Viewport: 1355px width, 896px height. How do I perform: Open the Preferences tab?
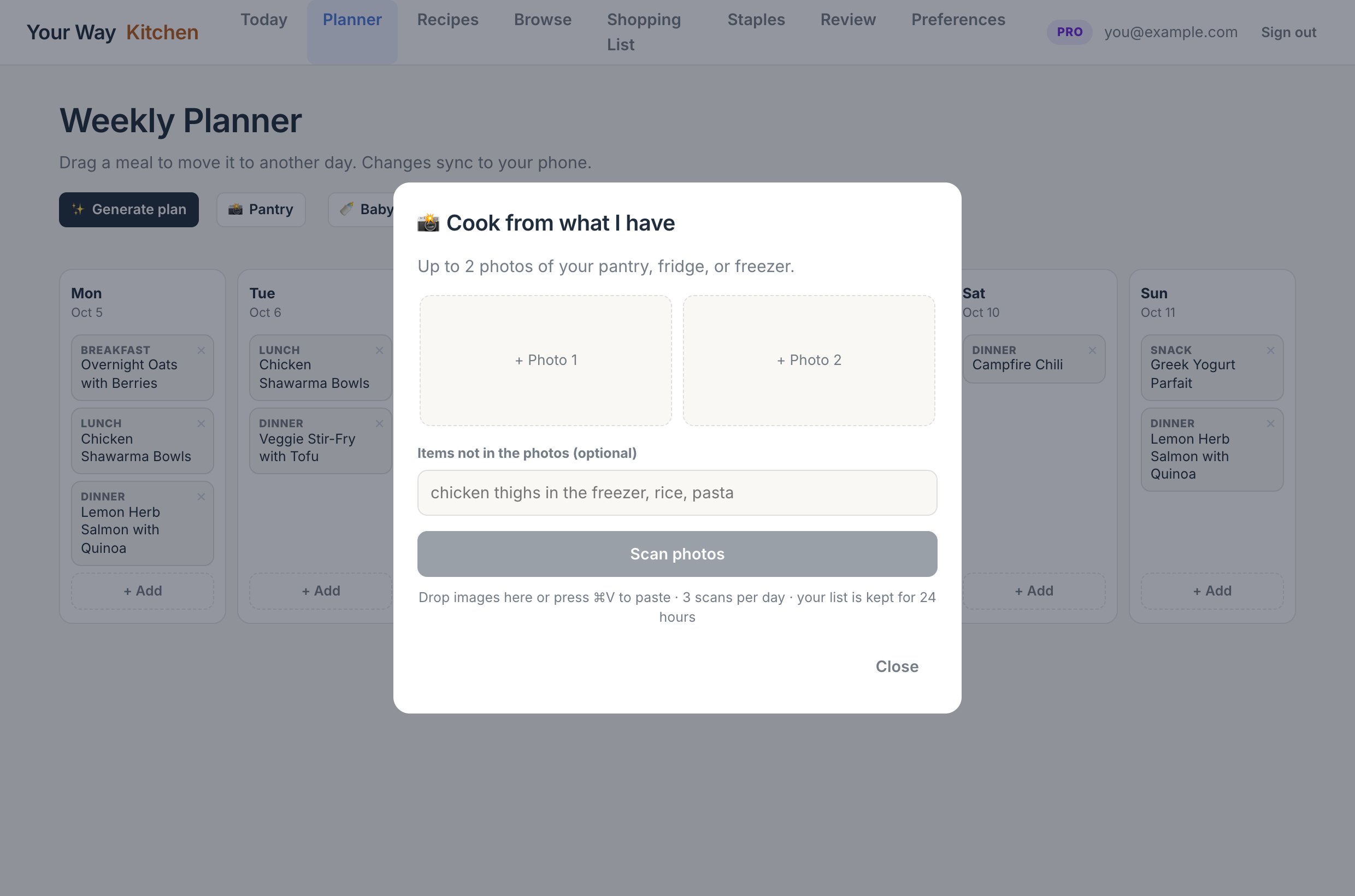click(x=958, y=20)
